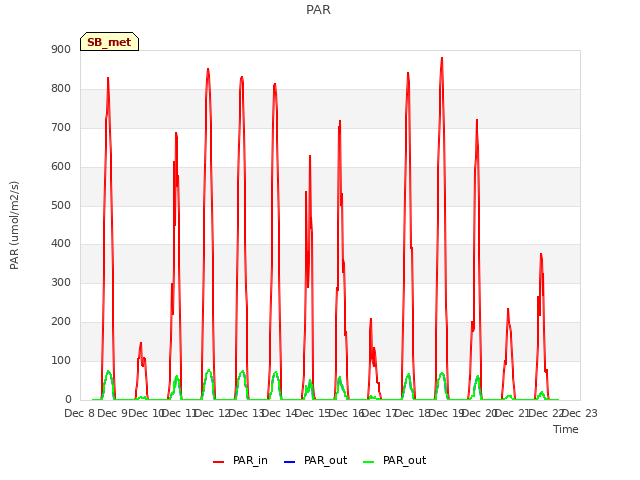Screen dimensions: 640x480
Task: Click the 200 y-axis tick label
Action: tap(61, 322)
